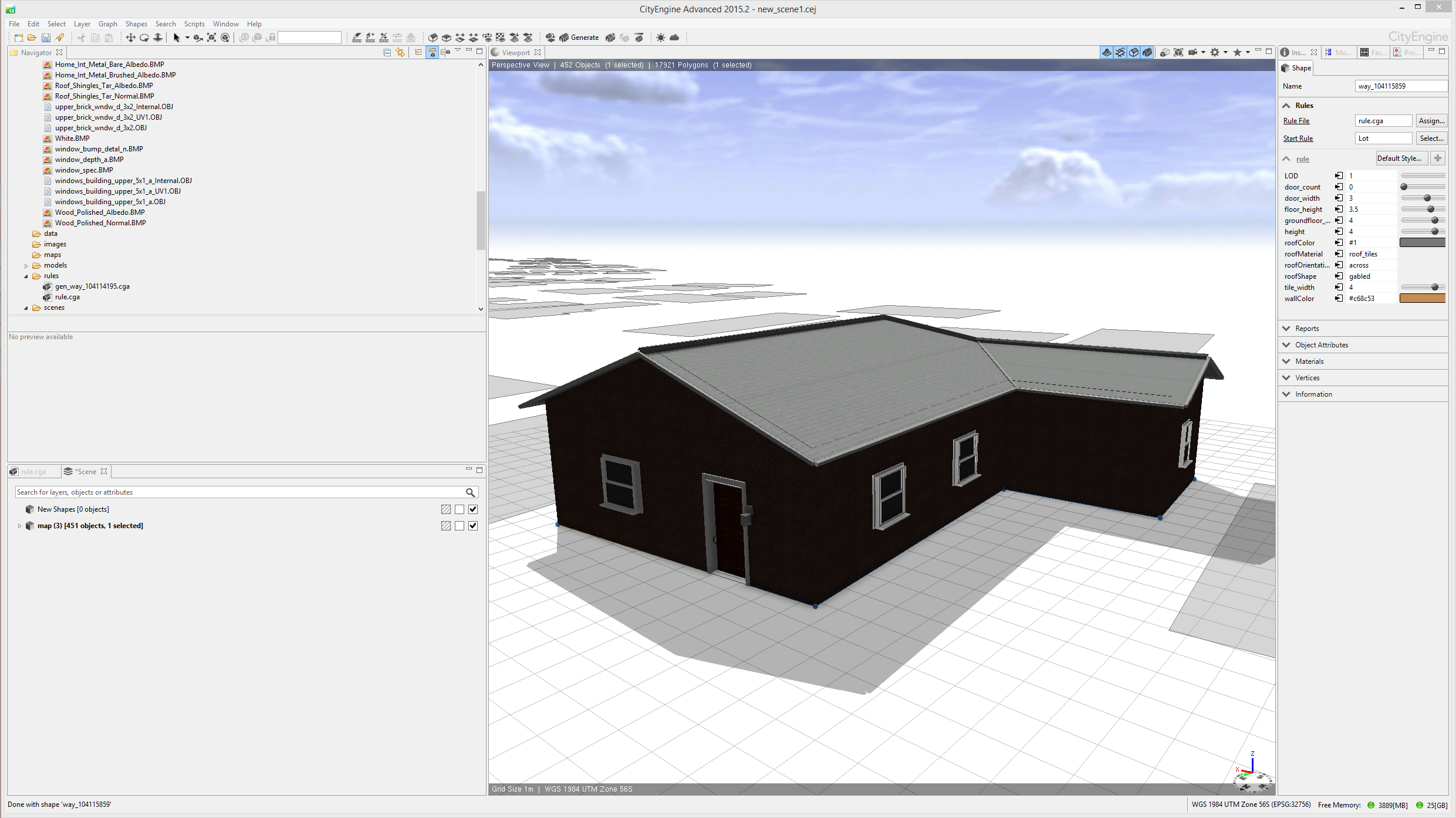Click the New file toolbar icon

[x=18, y=38]
